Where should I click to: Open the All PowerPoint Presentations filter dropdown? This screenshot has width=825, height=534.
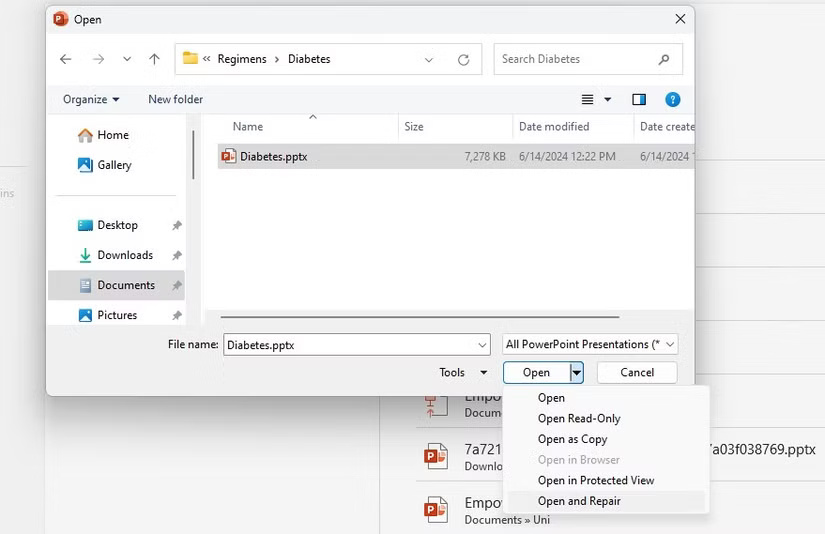[x=590, y=345]
